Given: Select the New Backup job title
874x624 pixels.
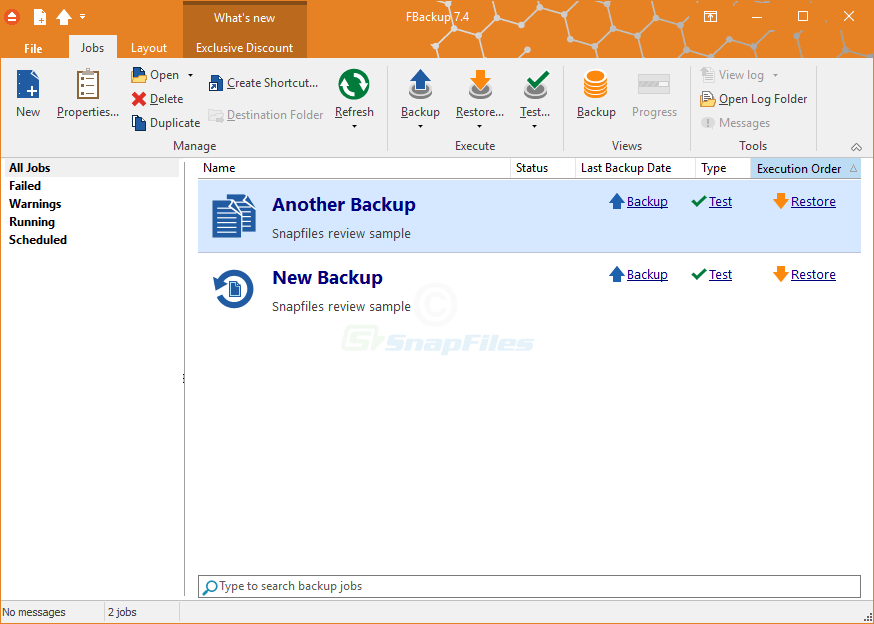Looking at the screenshot, I should (x=327, y=278).
